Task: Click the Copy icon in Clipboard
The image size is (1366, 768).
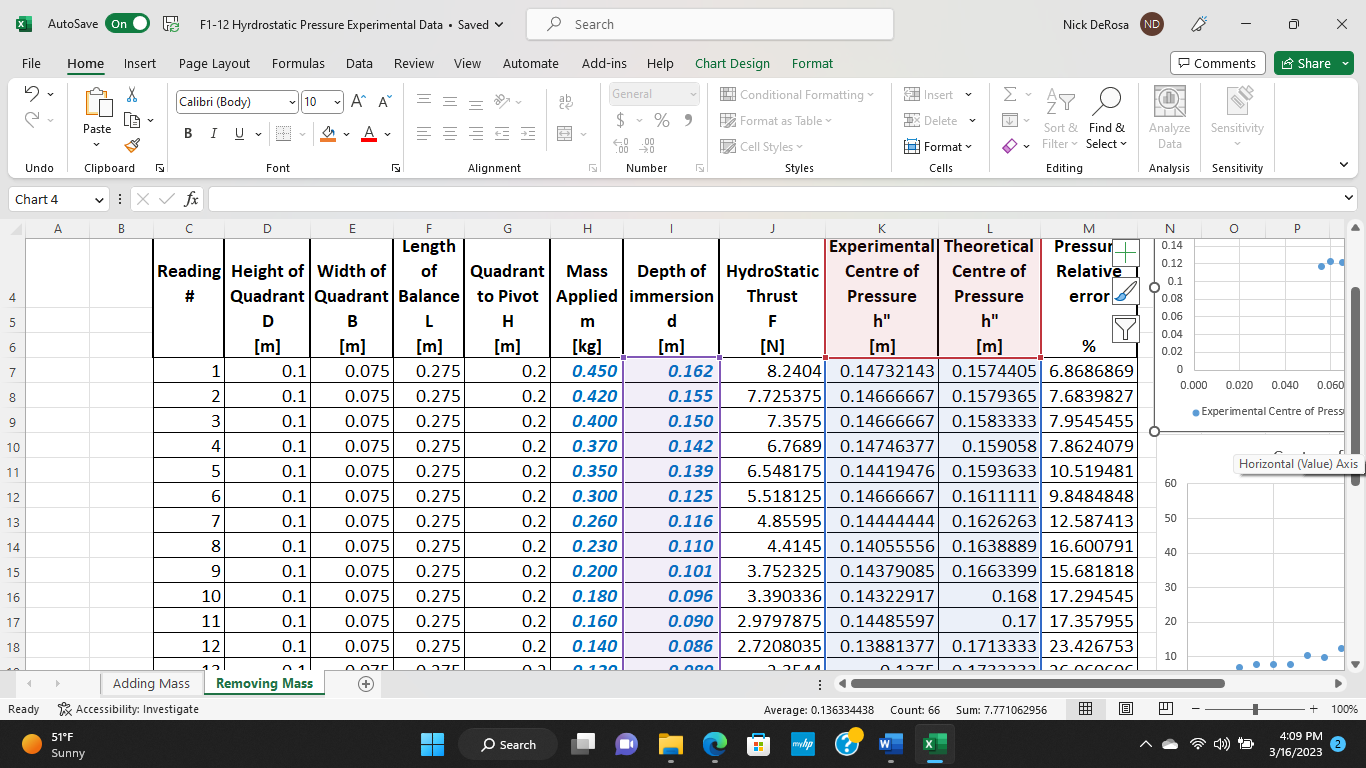Action: pyautogui.click(x=132, y=120)
